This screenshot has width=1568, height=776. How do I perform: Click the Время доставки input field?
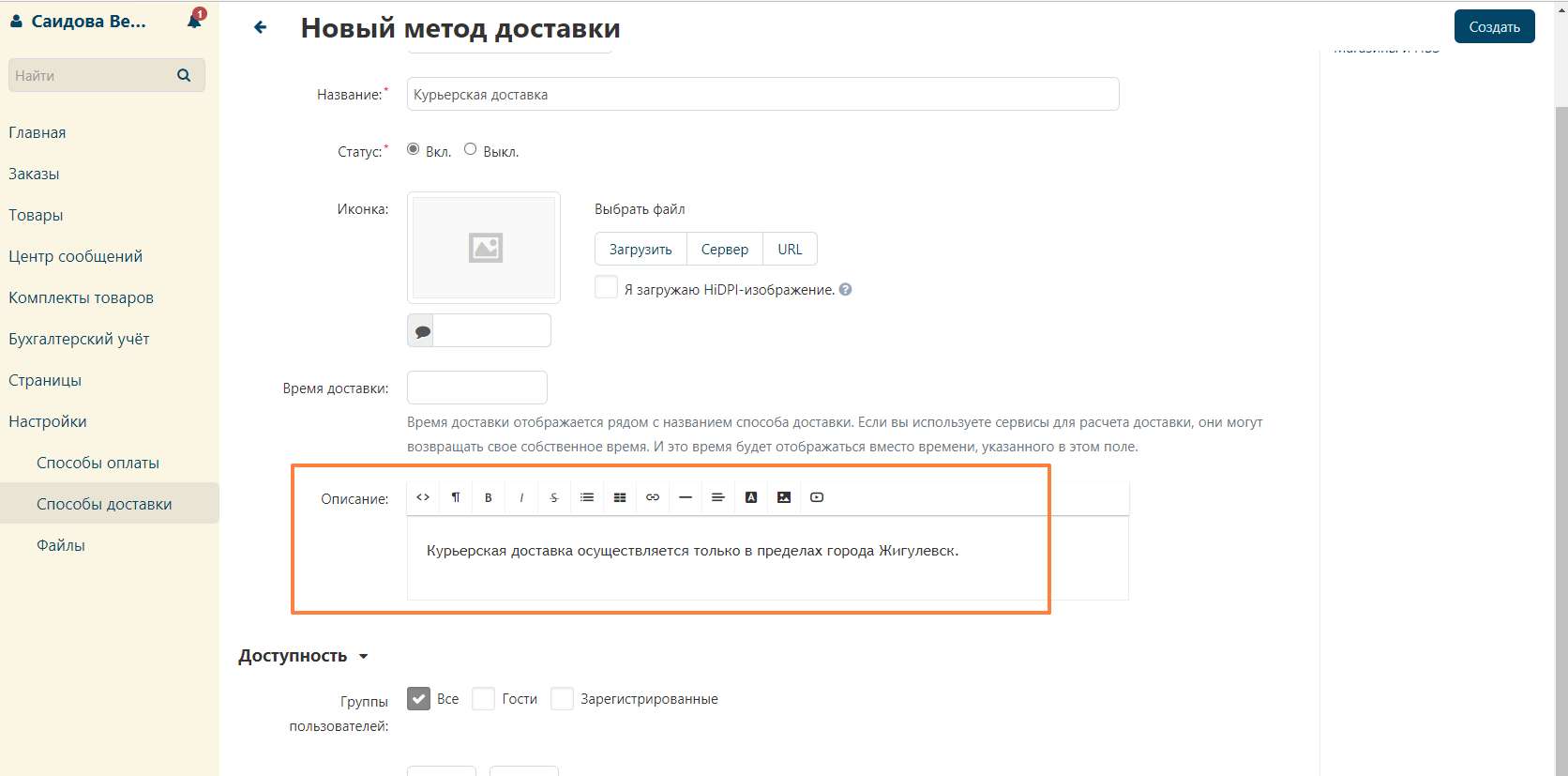(x=477, y=388)
